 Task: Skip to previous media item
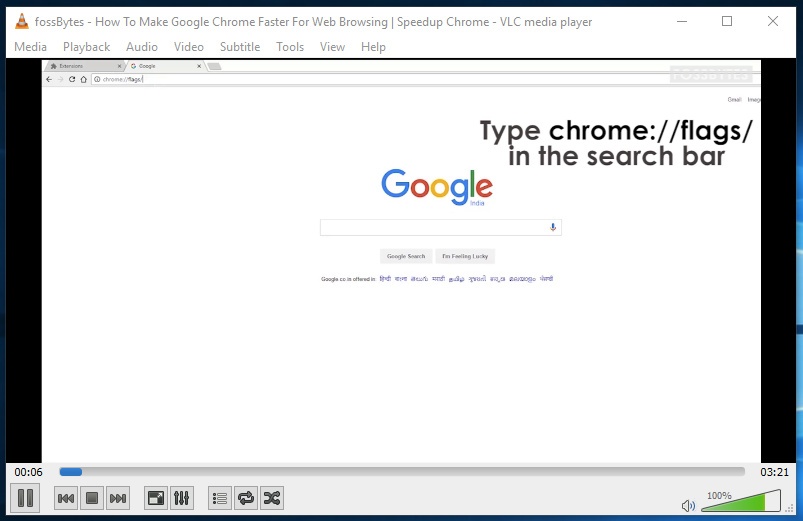[66, 498]
